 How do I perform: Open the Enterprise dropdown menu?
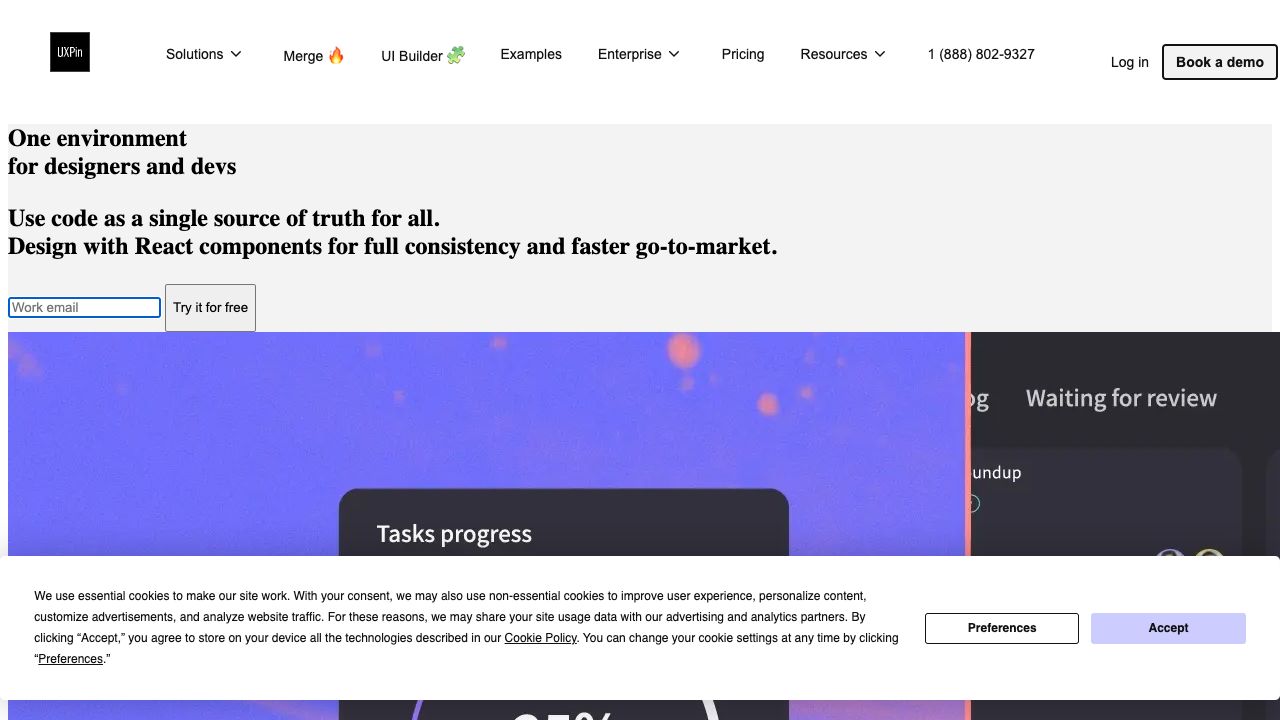(x=638, y=54)
